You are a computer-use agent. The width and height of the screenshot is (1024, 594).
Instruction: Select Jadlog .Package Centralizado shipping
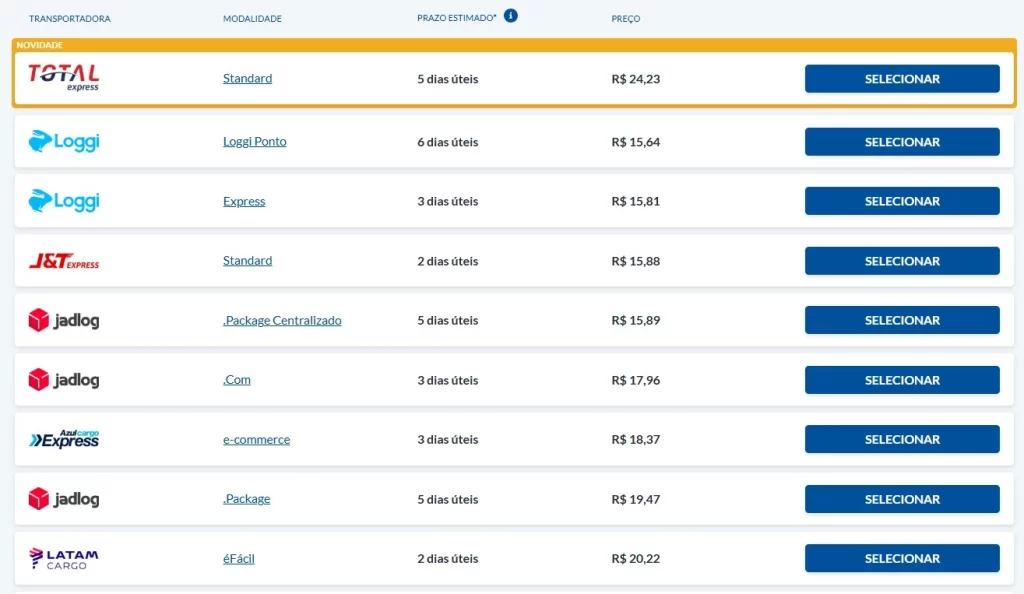pos(902,320)
